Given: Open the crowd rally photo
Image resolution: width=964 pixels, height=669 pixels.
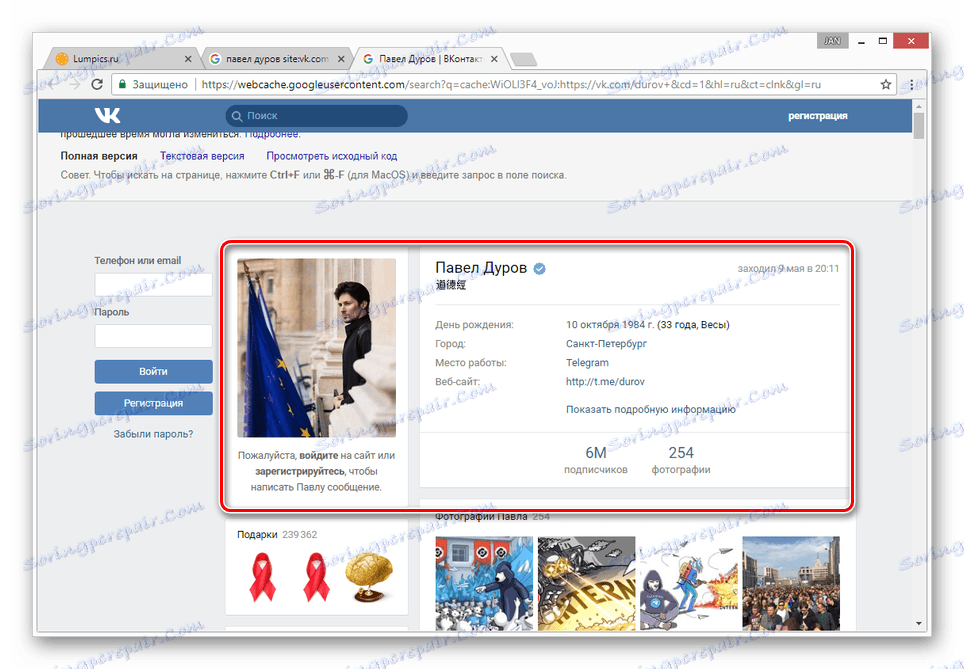Looking at the screenshot, I should click(791, 583).
